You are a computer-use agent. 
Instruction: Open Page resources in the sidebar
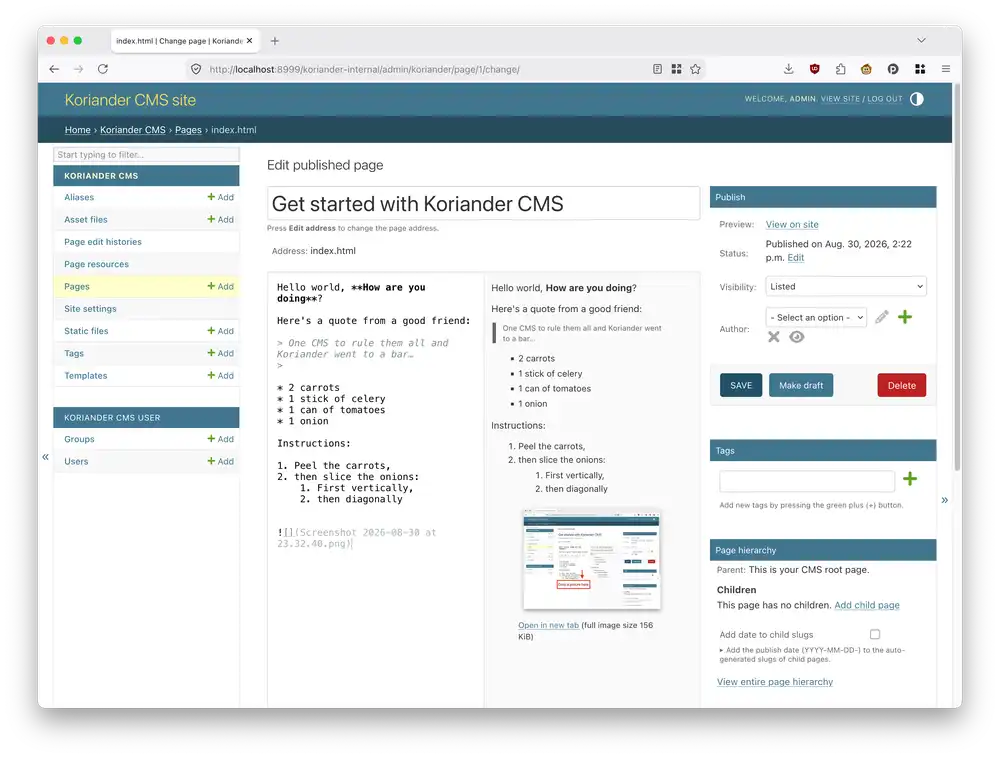tap(96, 264)
